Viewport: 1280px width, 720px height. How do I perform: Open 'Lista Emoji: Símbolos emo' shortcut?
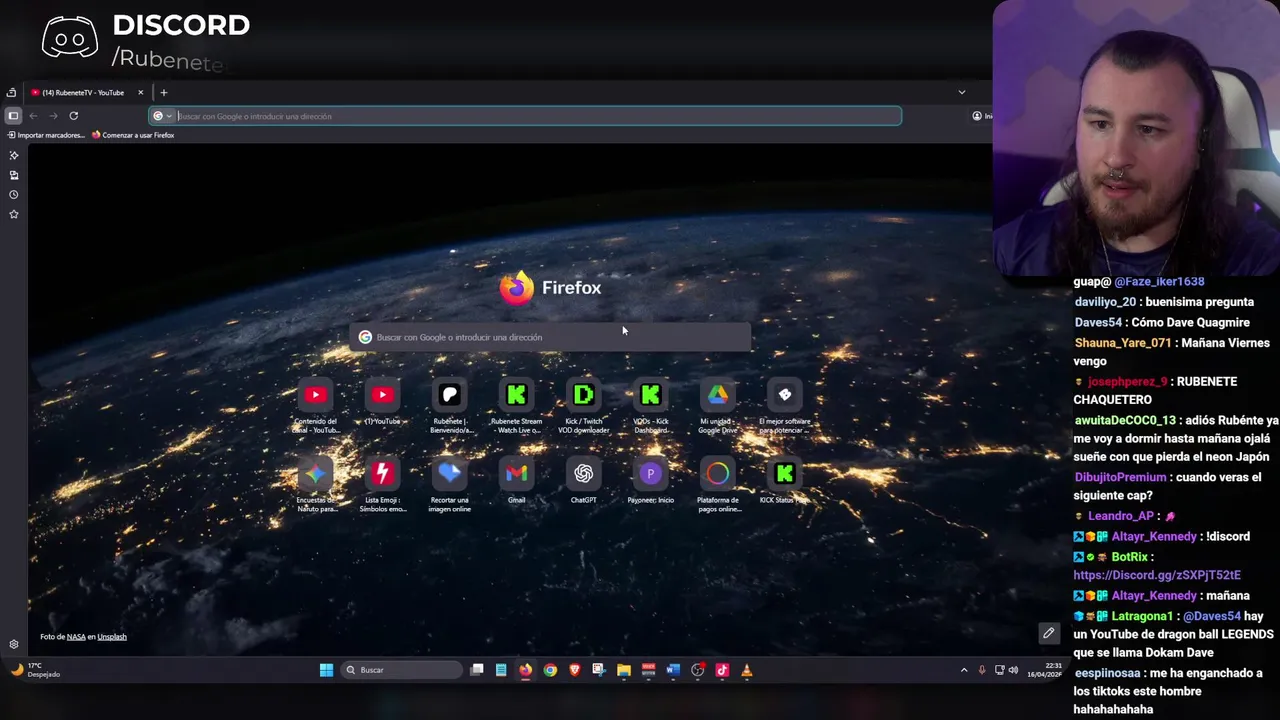[382, 485]
